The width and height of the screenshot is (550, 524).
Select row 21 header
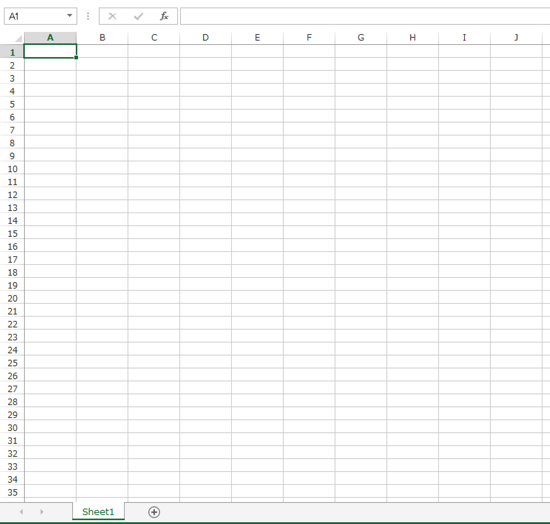(12, 311)
